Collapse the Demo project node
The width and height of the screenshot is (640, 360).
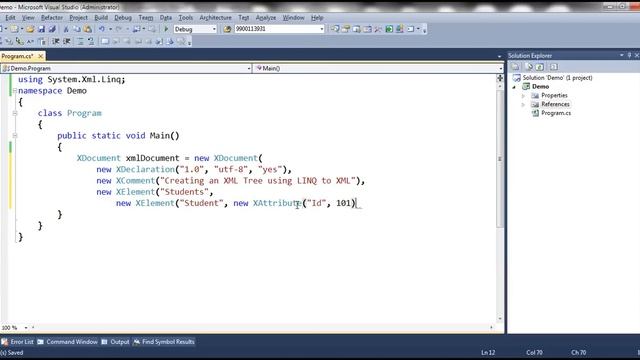point(514,87)
